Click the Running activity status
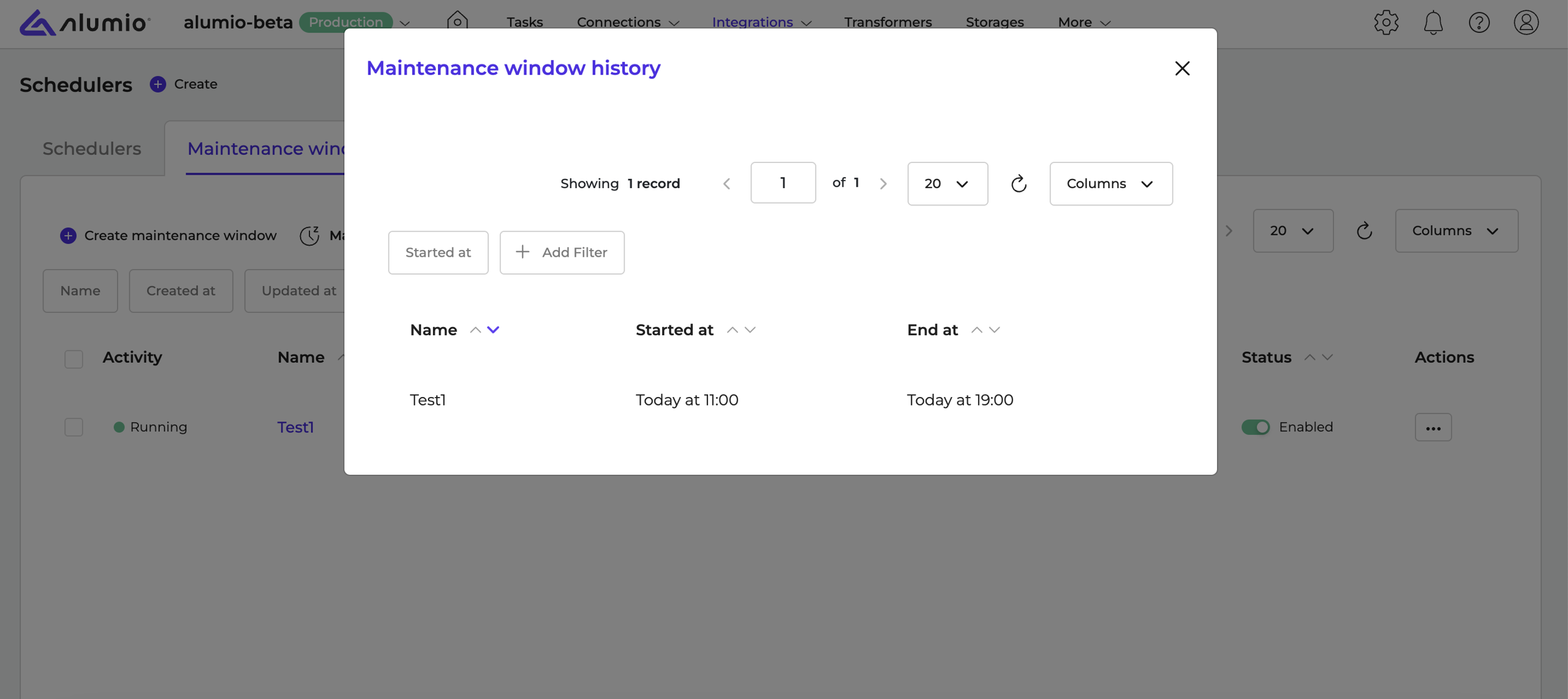This screenshot has height=699, width=1568. click(x=151, y=427)
